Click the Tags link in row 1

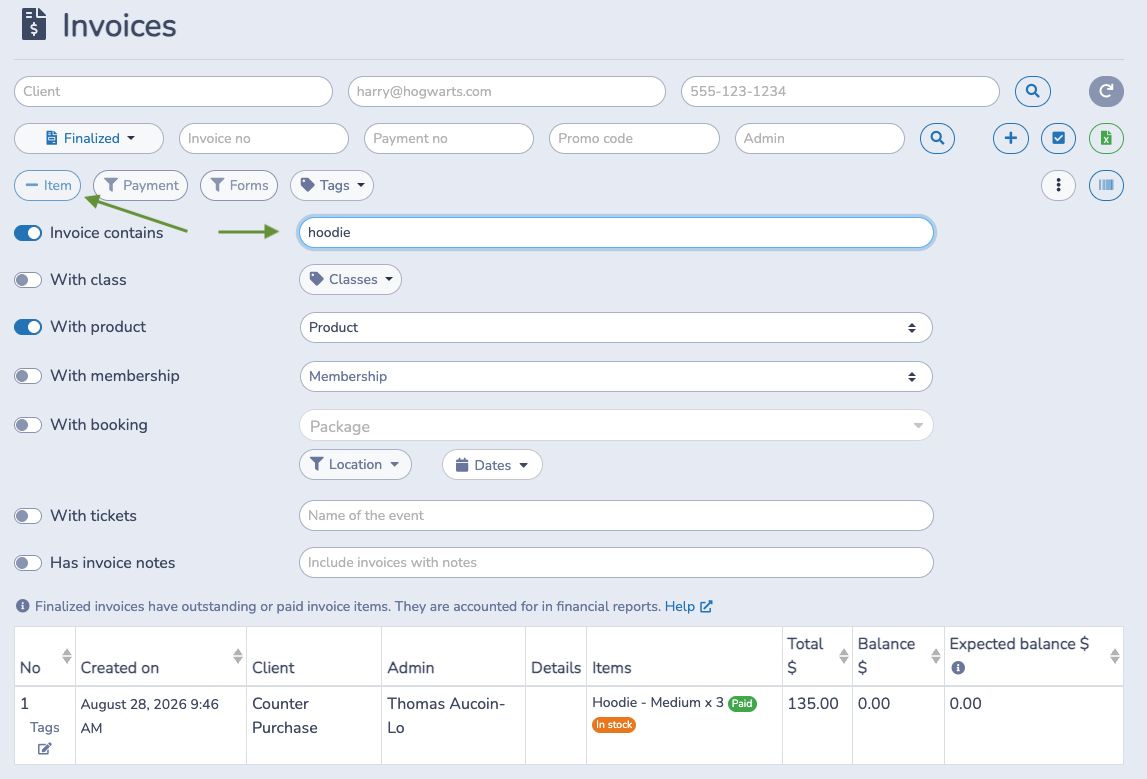[x=45, y=727]
